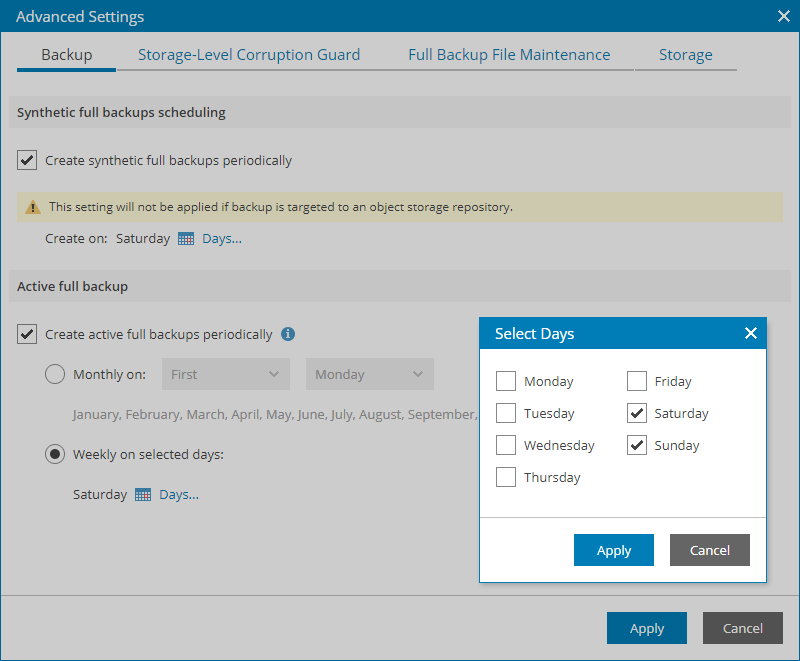The image size is (800, 661).
Task: Click Cancel in the Select Days popup
Action: tap(710, 550)
